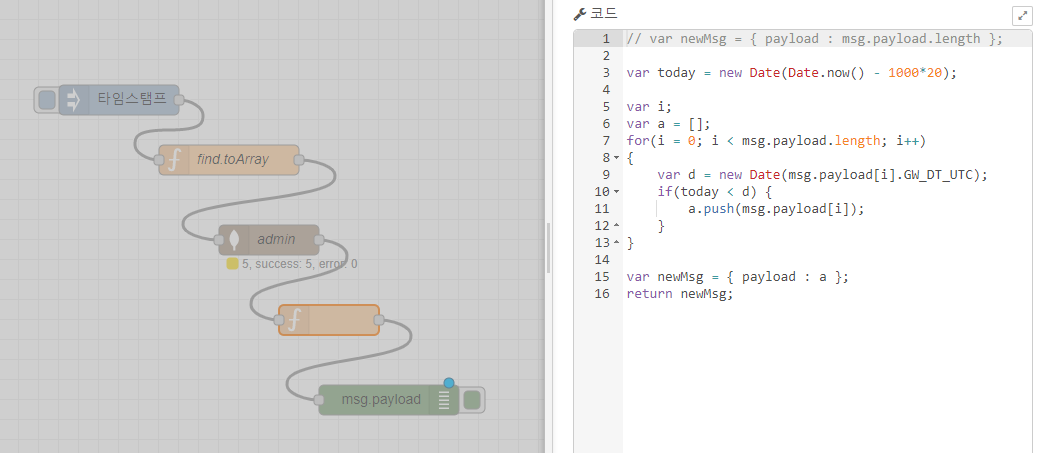The height and width of the screenshot is (453, 1051).
Task: Click the fold end marker at line 12
Action: coord(617,226)
